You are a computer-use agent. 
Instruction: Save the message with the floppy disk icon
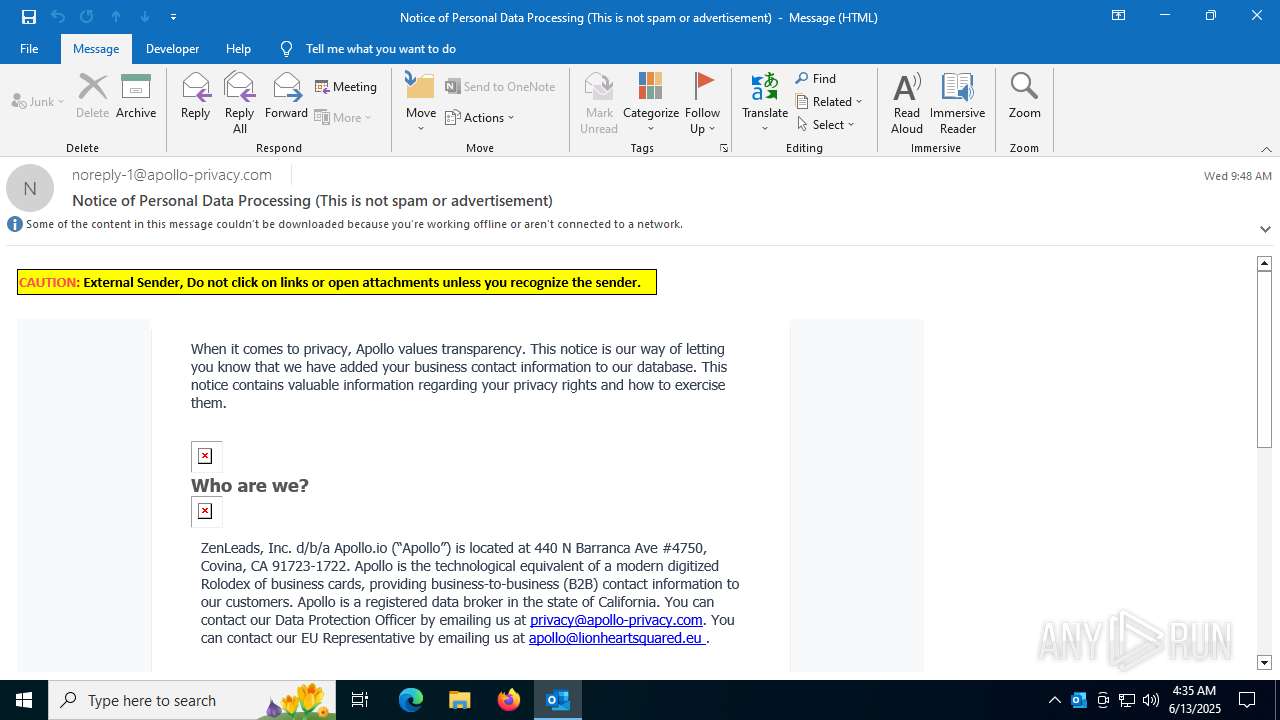[x=29, y=16]
